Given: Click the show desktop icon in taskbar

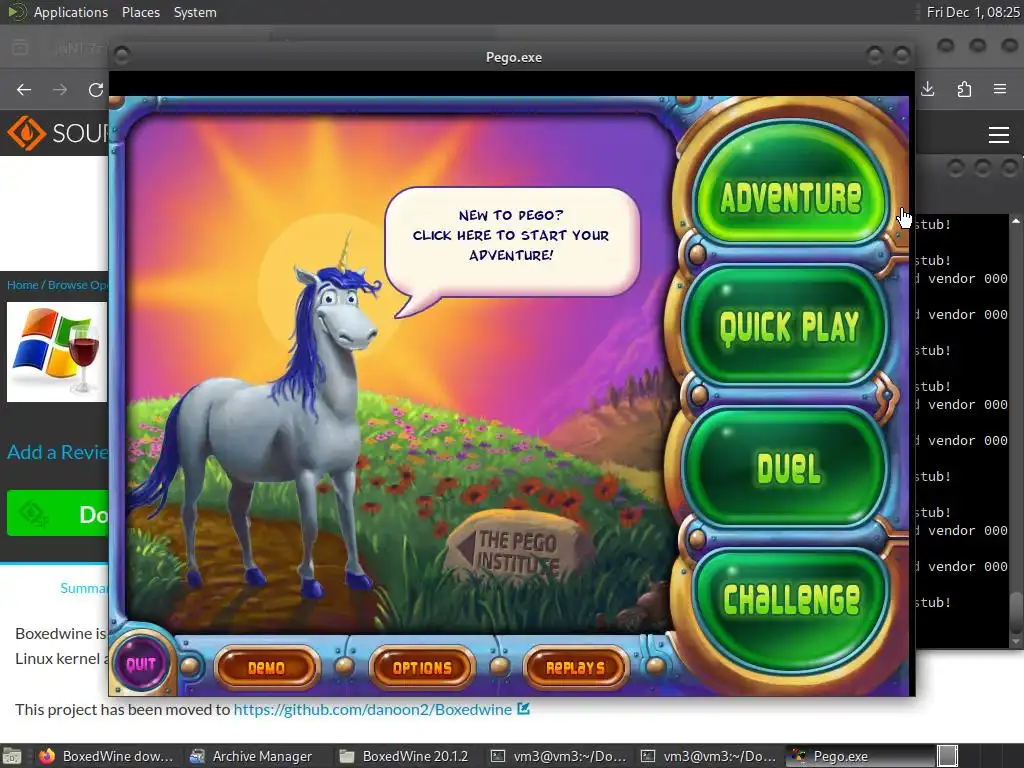Looking at the screenshot, I should [12, 756].
